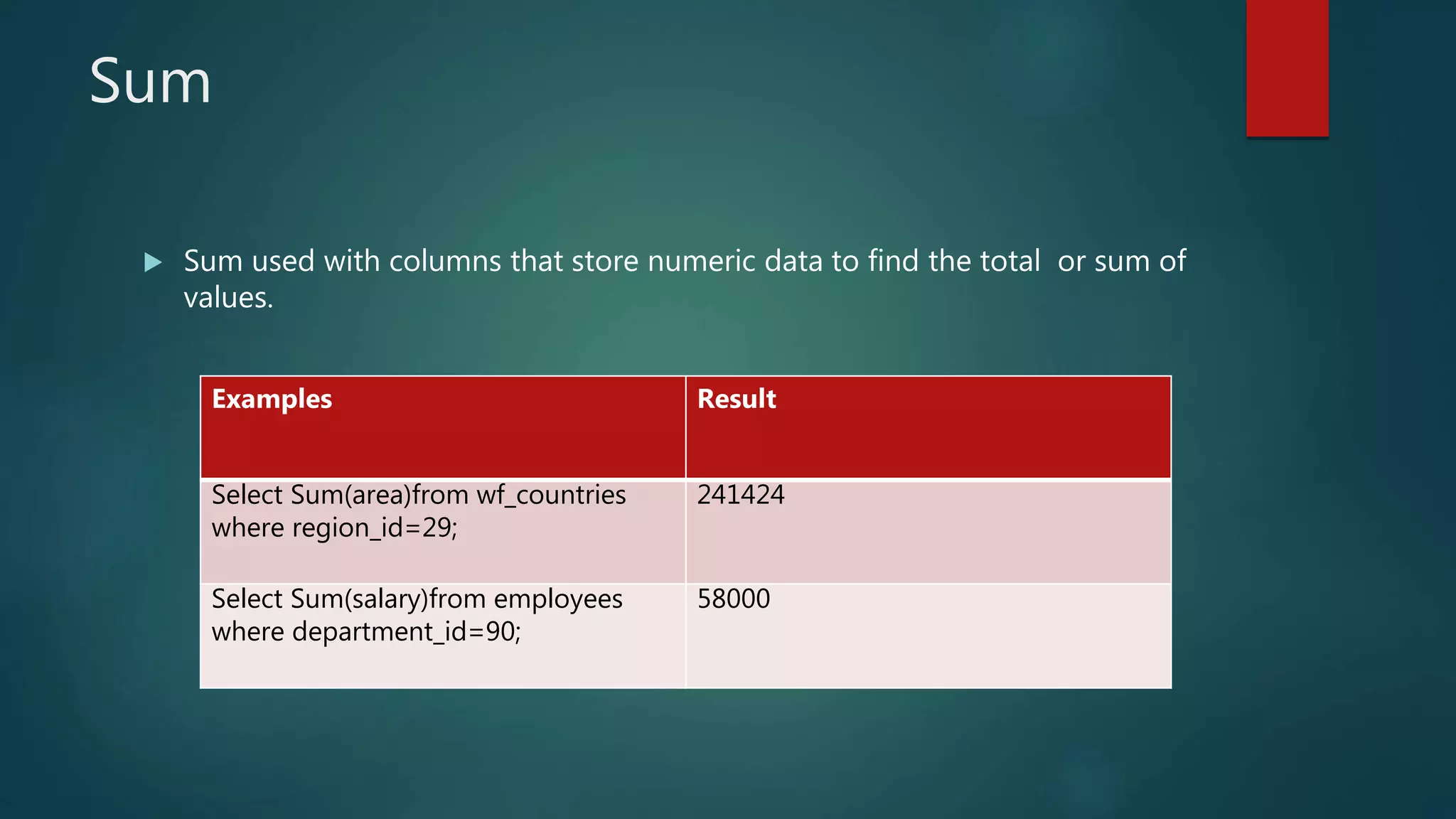Click the word "employees" in the table
The width and height of the screenshot is (1456, 819).
click(558, 599)
